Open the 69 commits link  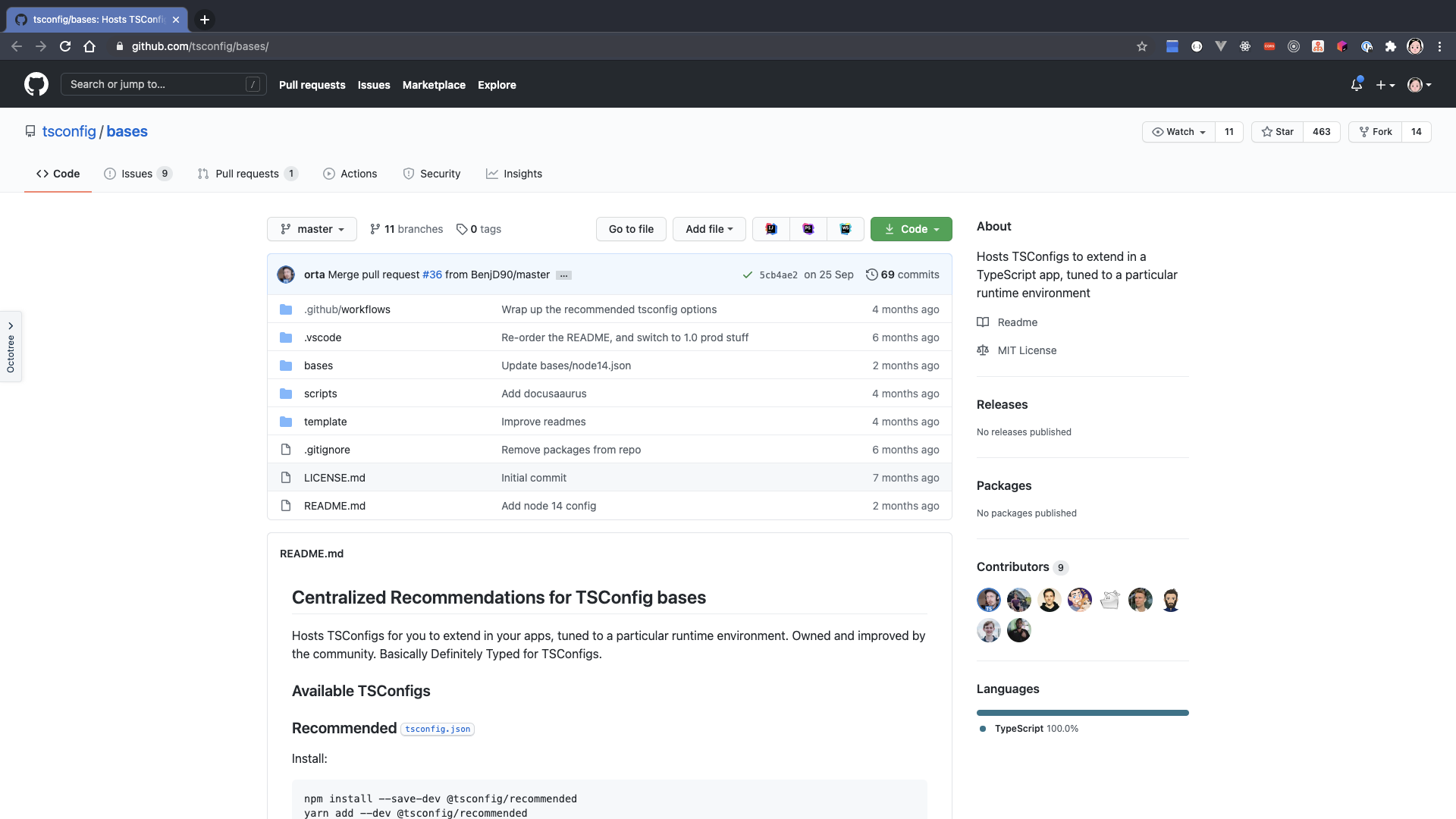[902, 275]
